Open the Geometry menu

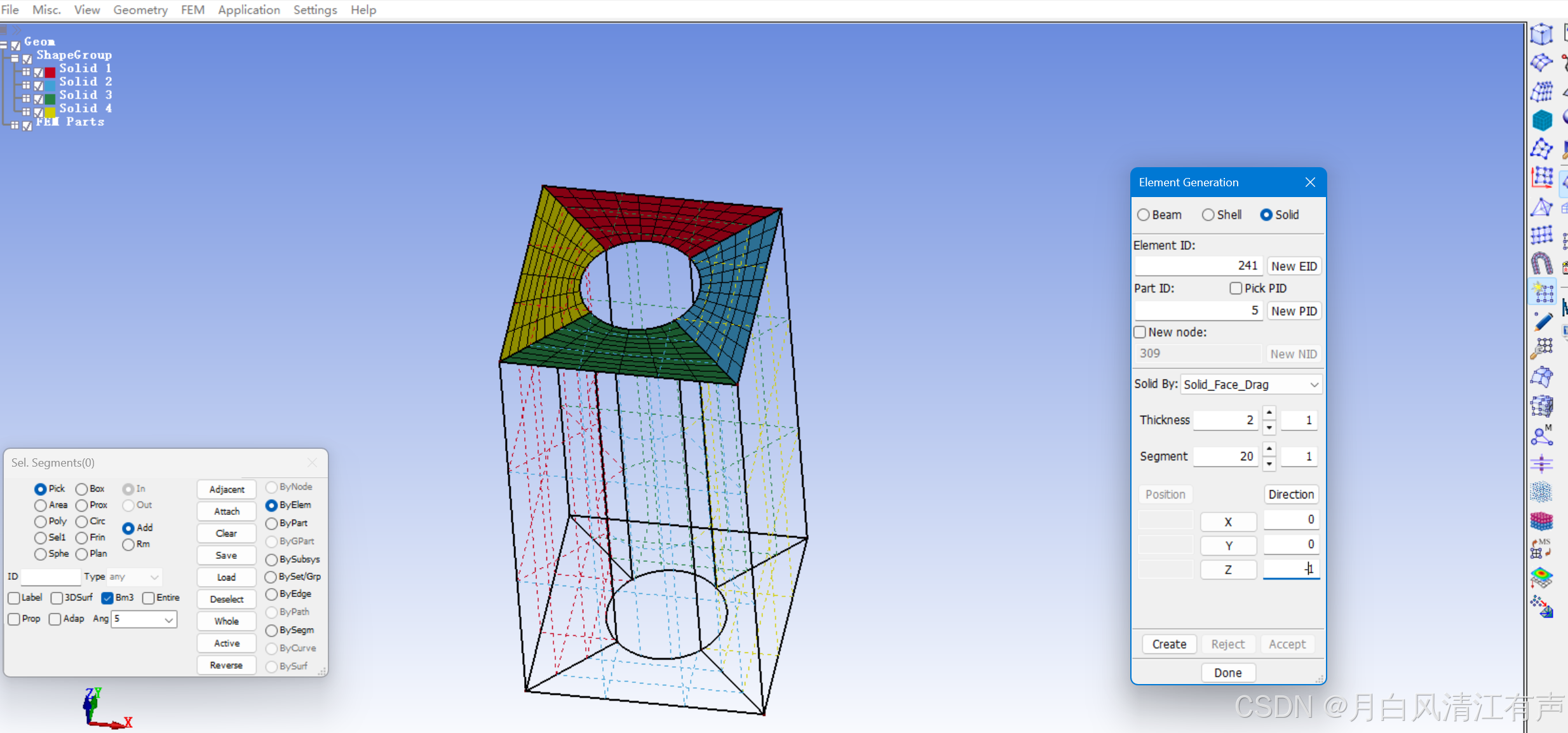click(140, 10)
